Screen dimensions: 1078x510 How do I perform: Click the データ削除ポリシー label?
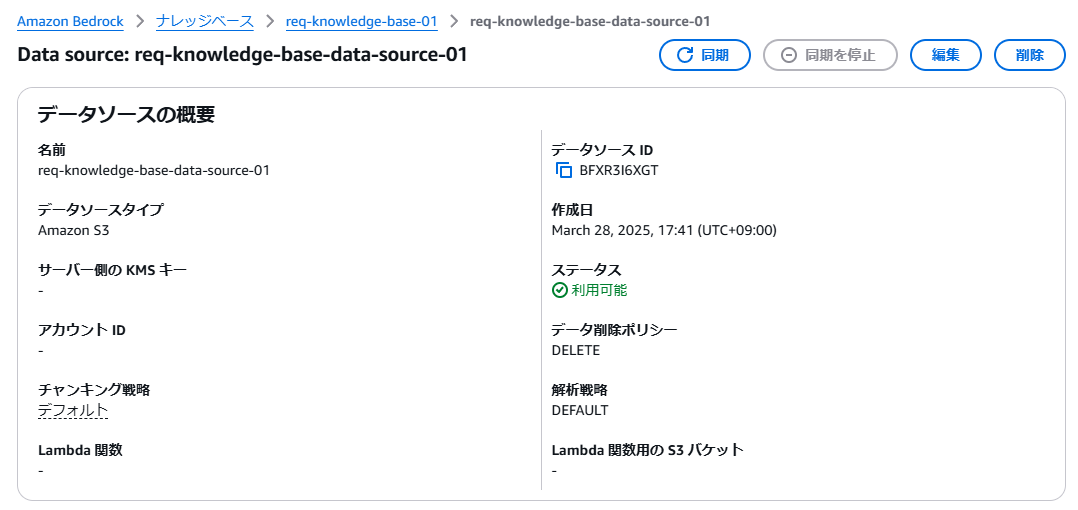615,330
